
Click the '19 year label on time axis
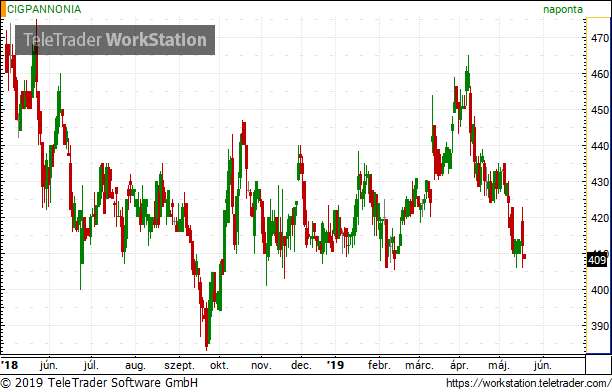click(x=335, y=365)
